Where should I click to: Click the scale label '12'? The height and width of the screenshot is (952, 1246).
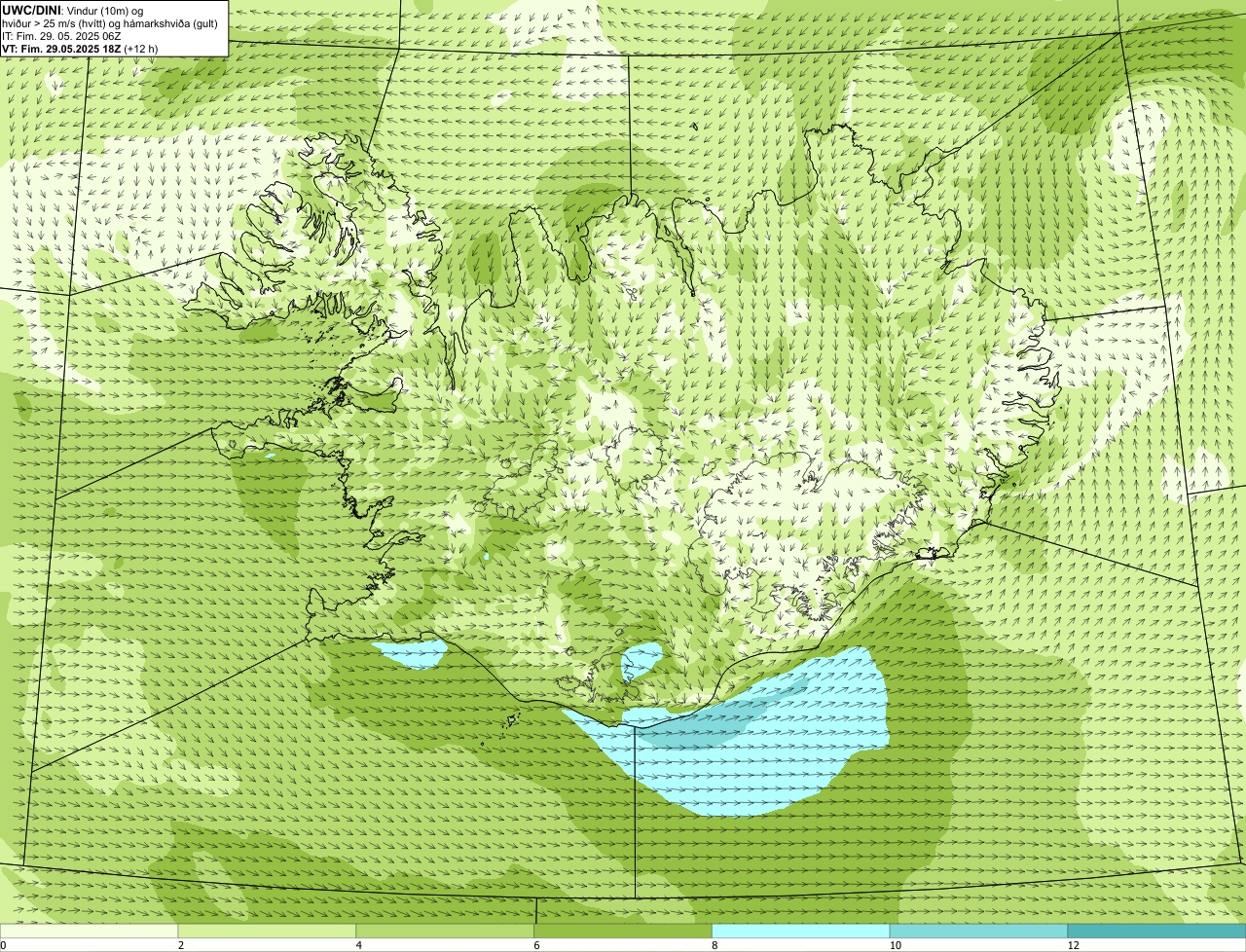[1073, 945]
